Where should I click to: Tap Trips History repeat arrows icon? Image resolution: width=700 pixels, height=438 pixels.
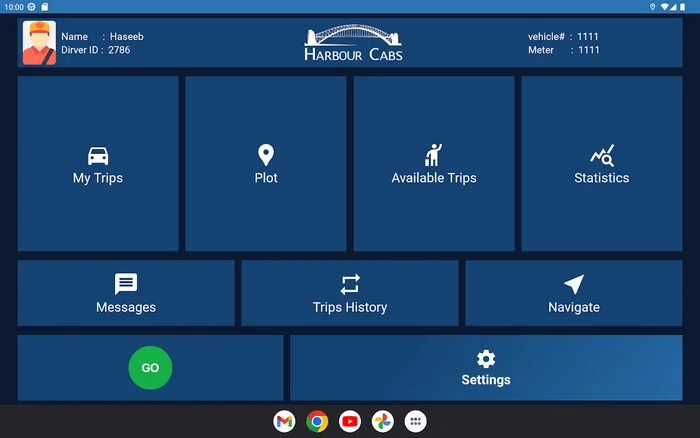(350, 284)
